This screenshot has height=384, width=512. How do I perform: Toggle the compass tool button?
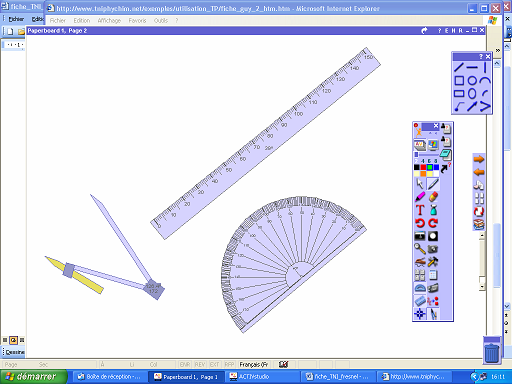click(433, 314)
